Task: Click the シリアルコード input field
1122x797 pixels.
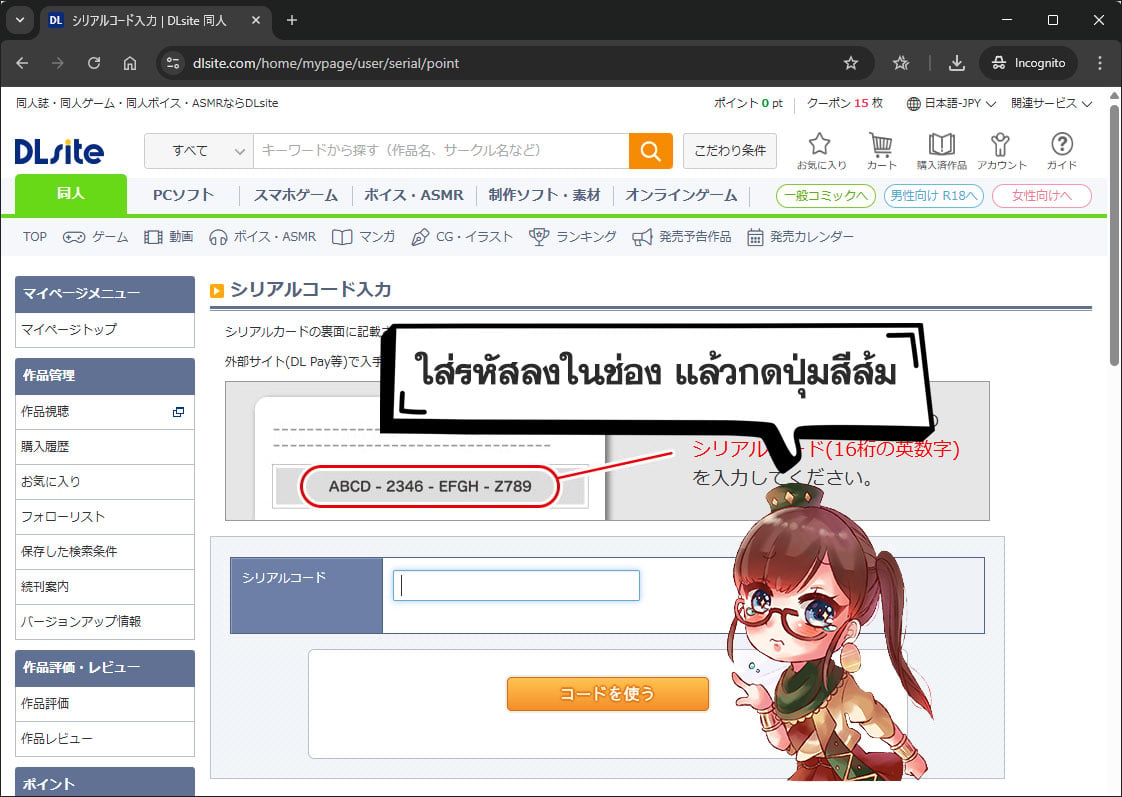Action: point(516,585)
